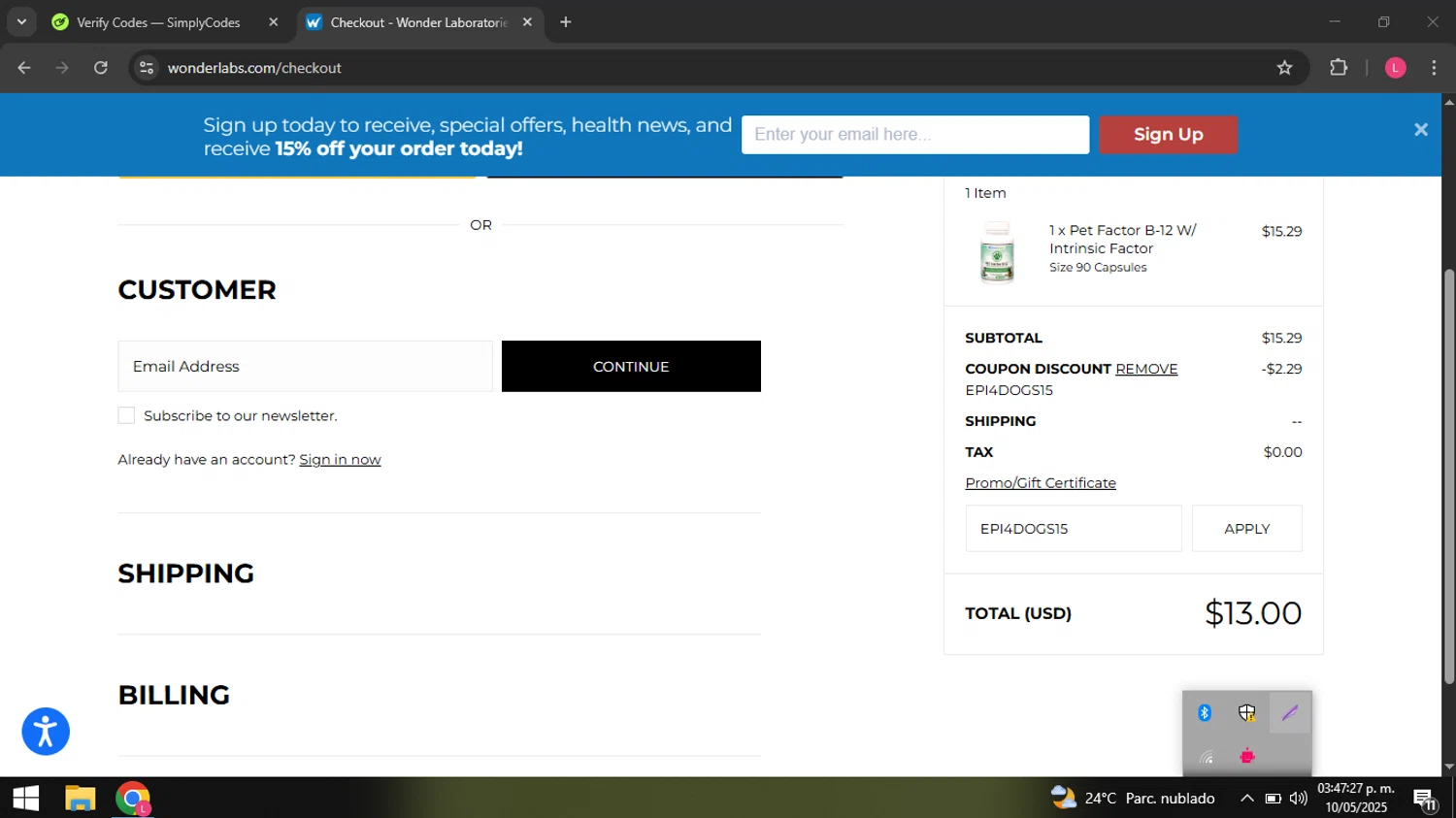Click the BILLING section heading

(x=174, y=695)
